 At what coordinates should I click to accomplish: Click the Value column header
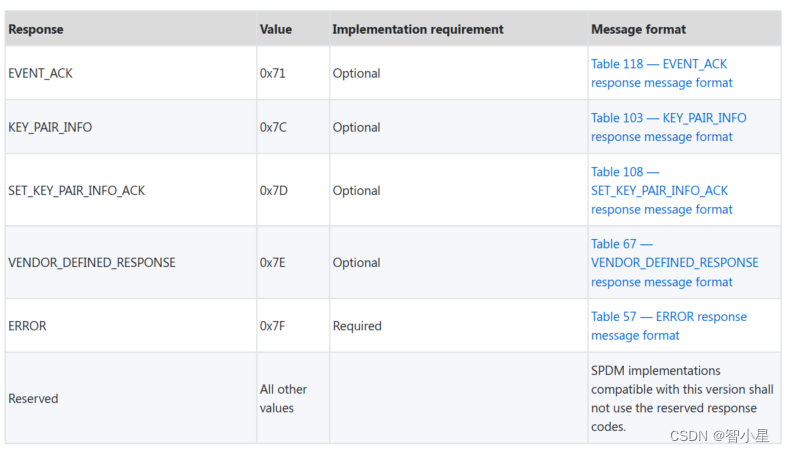[276, 29]
